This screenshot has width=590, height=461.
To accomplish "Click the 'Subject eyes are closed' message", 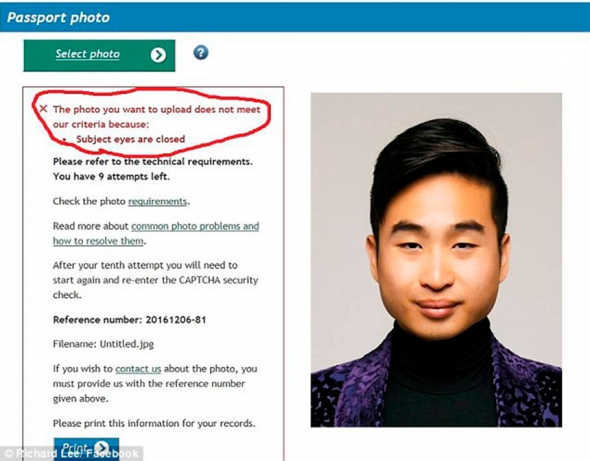I will [131, 139].
